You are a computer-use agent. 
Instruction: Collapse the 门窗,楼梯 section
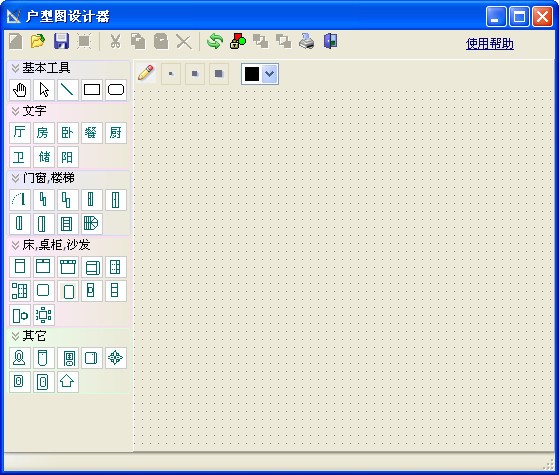(15, 178)
